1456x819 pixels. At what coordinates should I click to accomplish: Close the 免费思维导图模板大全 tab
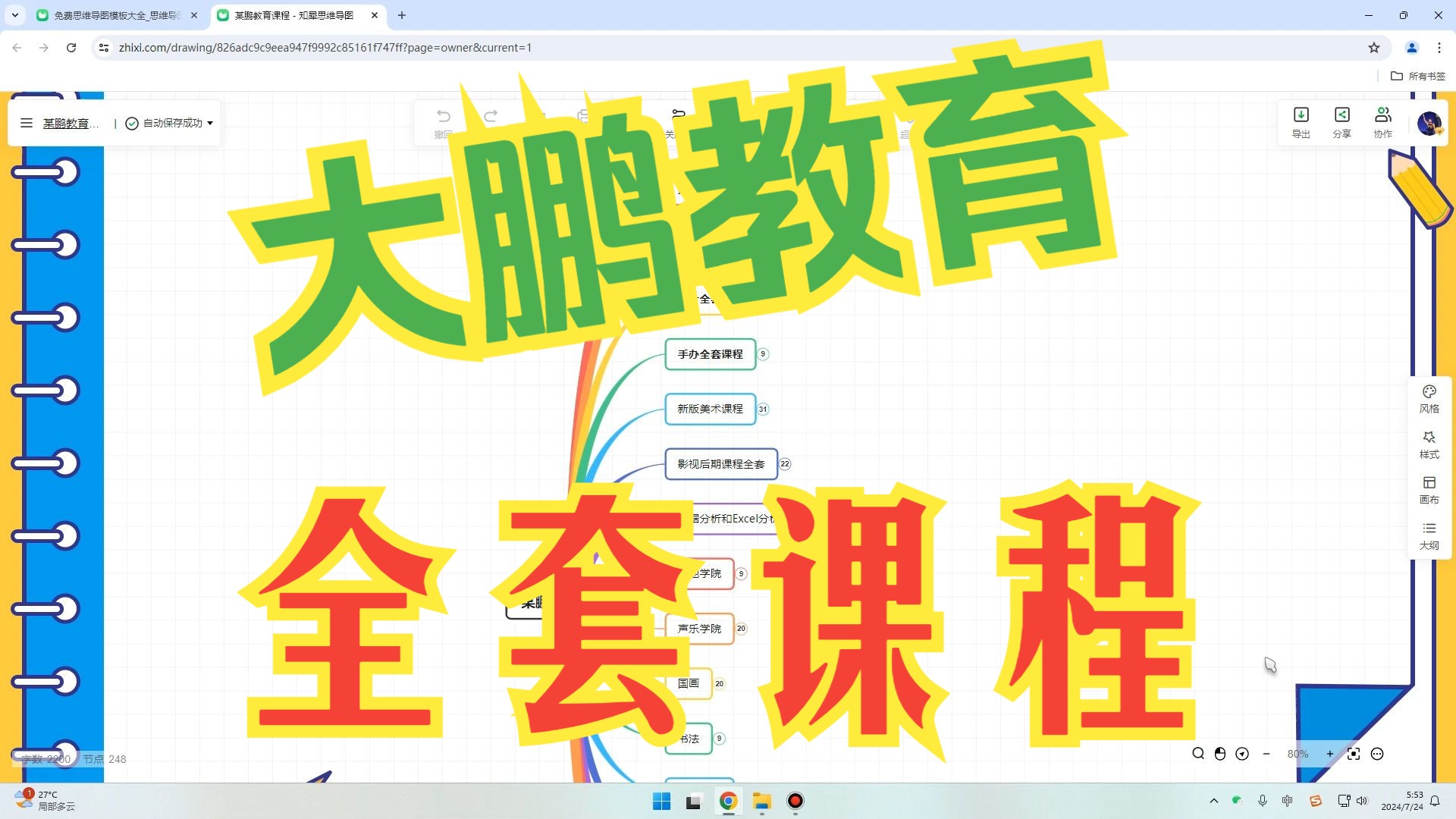pyautogui.click(x=194, y=15)
